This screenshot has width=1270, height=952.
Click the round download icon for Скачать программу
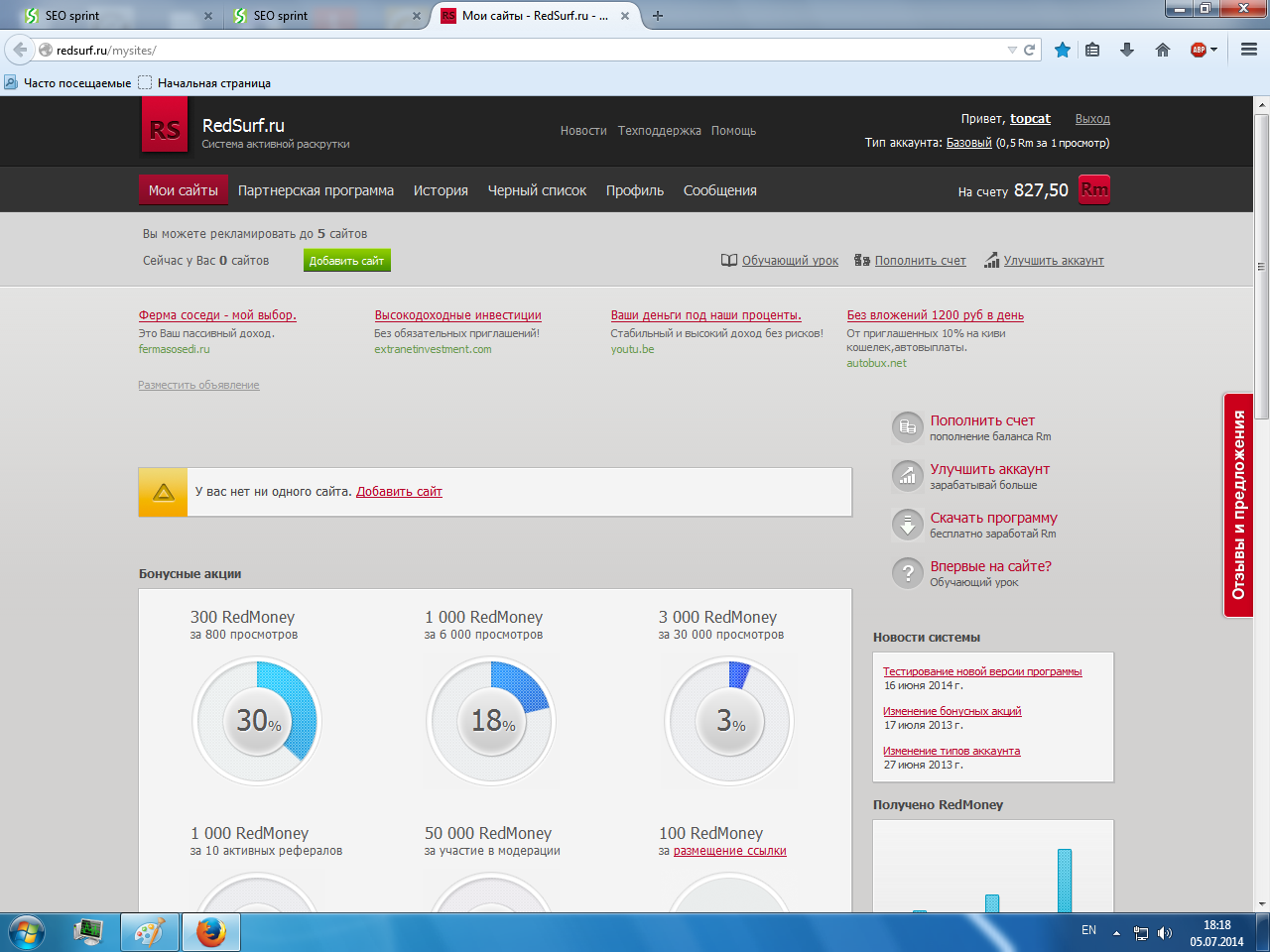coord(907,525)
